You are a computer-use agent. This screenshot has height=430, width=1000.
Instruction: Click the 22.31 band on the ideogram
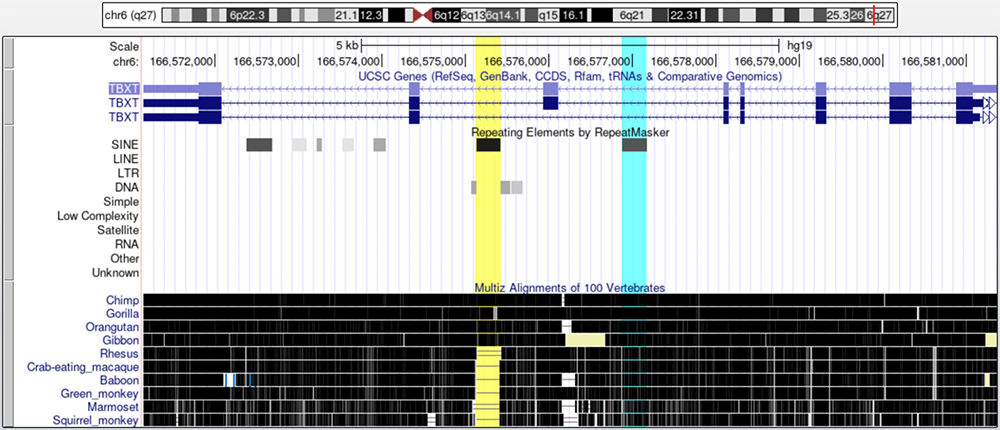[x=684, y=16]
